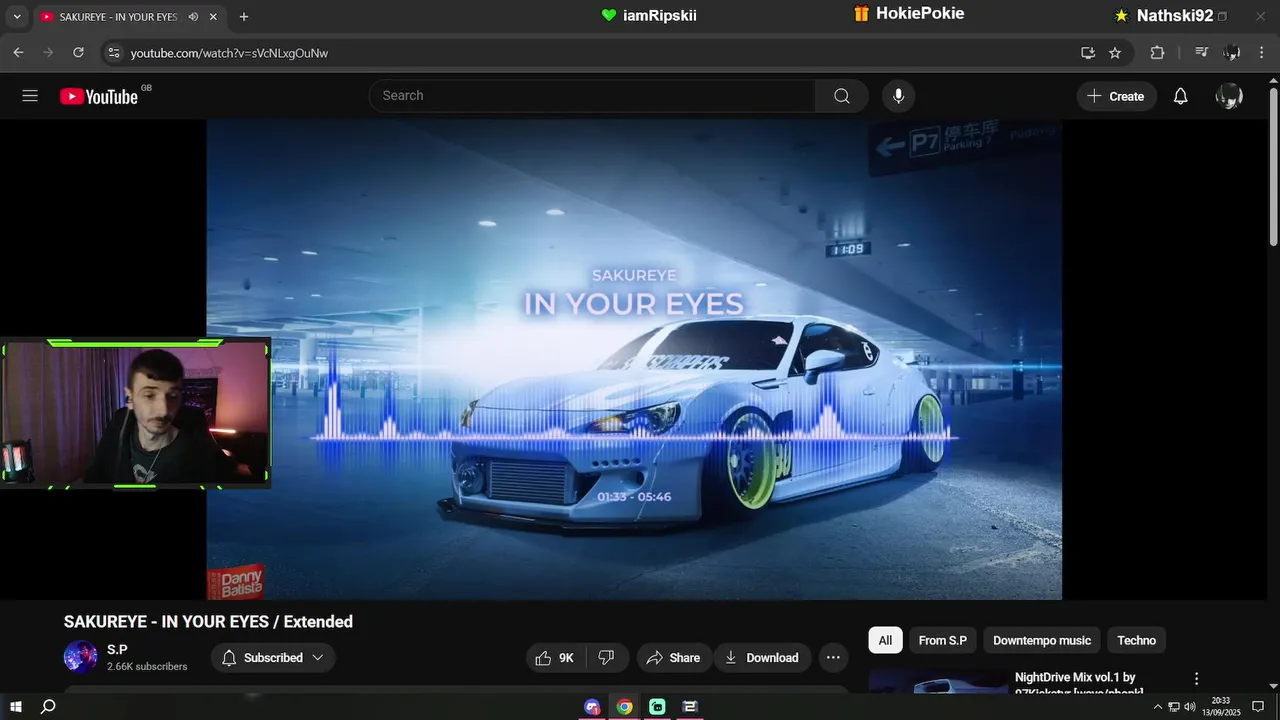Open the taskbar clock showing 20:33
Image resolution: width=1280 pixels, height=720 pixels.
click(1220, 707)
